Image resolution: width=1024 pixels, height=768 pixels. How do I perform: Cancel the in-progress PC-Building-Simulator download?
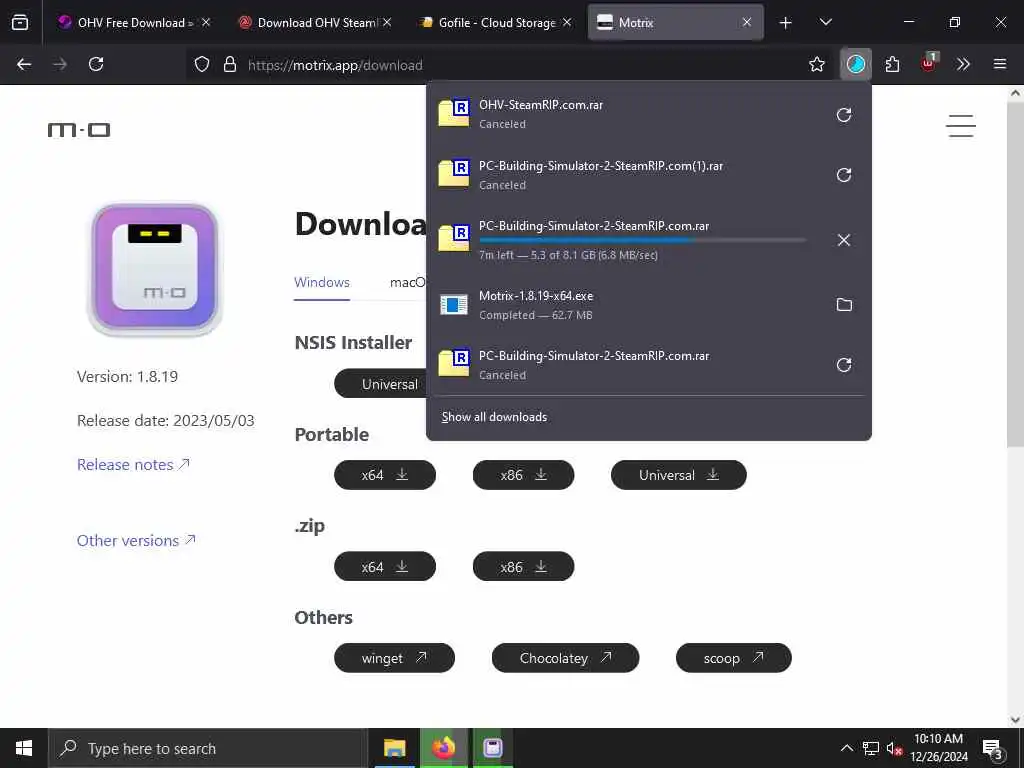[x=844, y=240]
